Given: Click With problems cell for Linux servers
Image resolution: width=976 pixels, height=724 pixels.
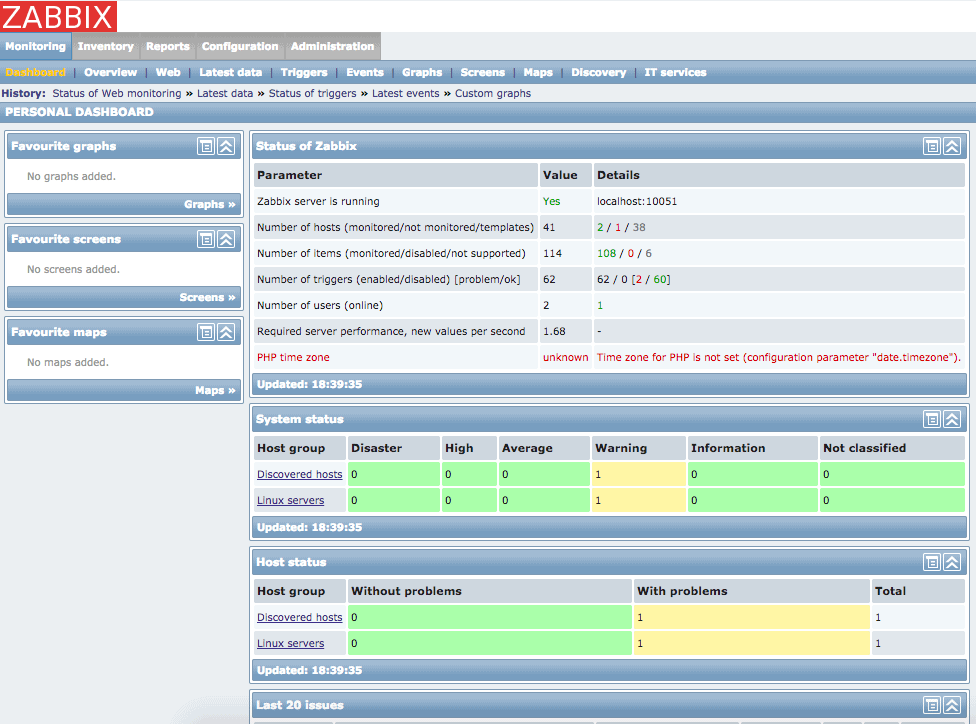Looking at the screenshot, I should pyautogui.click(x=751, y=644).
